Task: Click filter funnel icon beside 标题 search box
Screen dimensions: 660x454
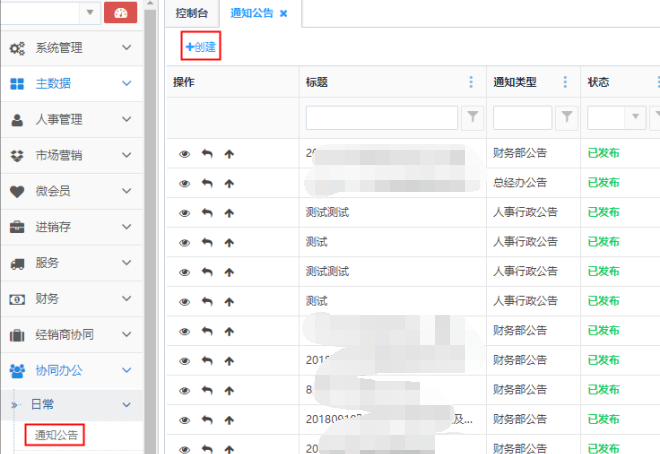Action: 473,118
